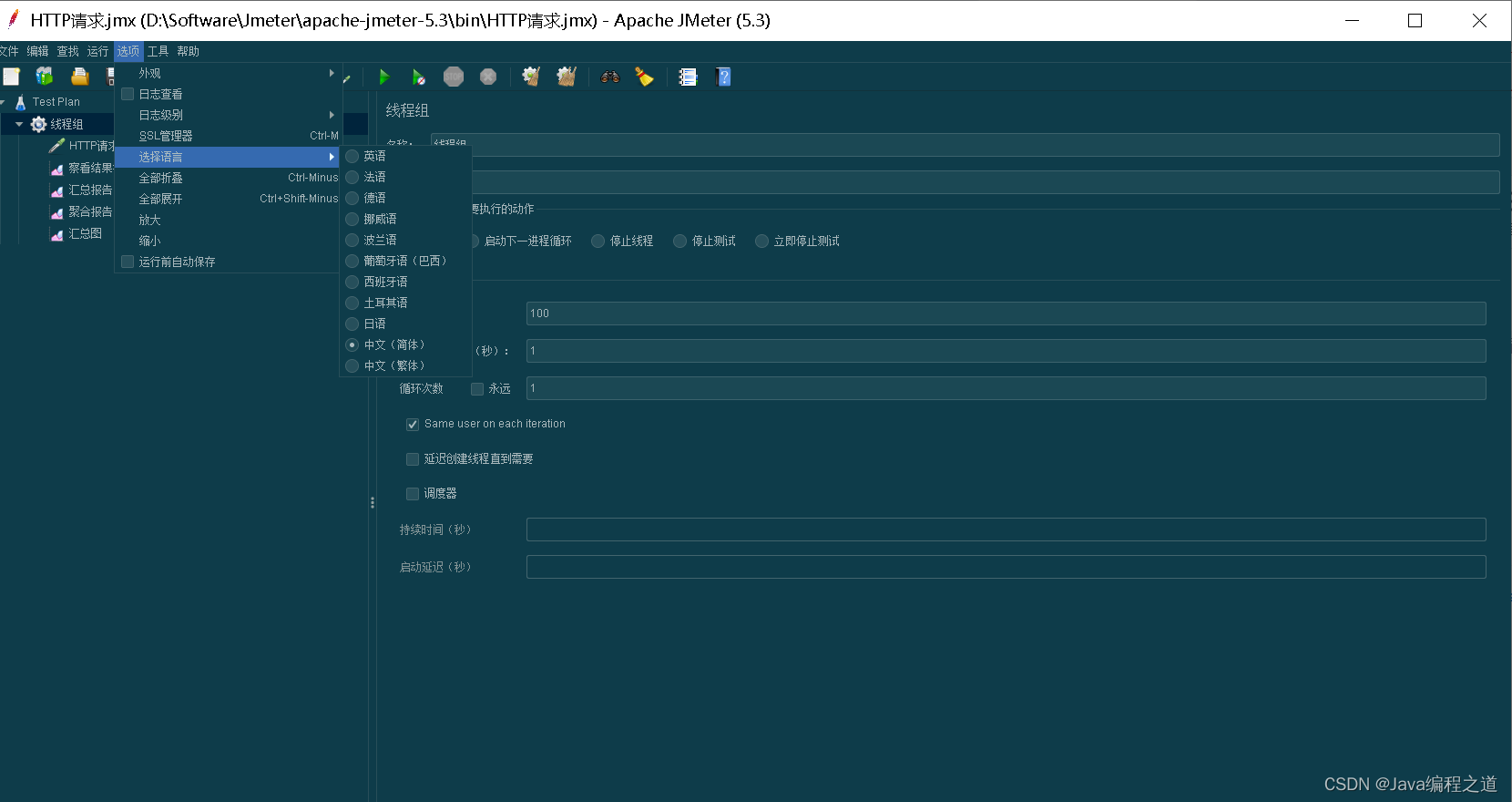The image size is (1512, 802).
Task: Select the Test Plan tree node
Action: [x=56, y=102]
